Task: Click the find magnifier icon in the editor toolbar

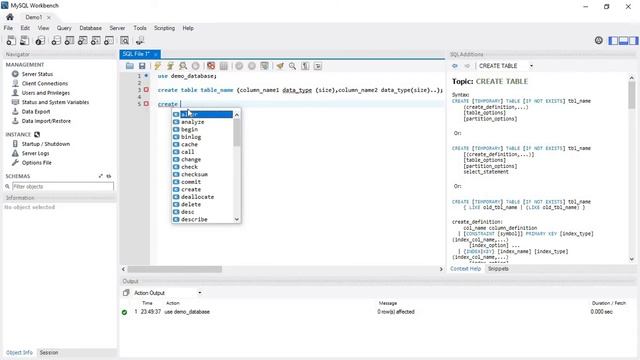Action: click(293, 66)
